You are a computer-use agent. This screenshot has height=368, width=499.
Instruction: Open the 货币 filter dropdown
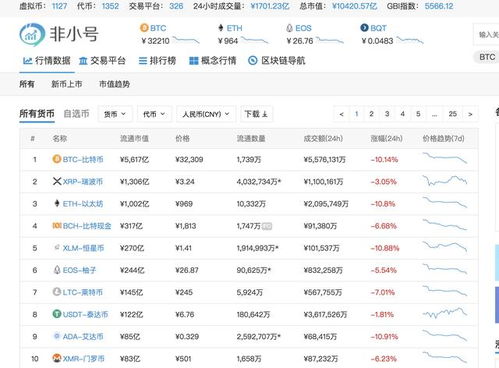point(115,114)
